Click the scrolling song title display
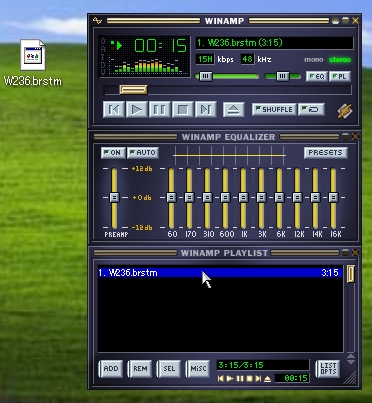 [x=274, y=43]
